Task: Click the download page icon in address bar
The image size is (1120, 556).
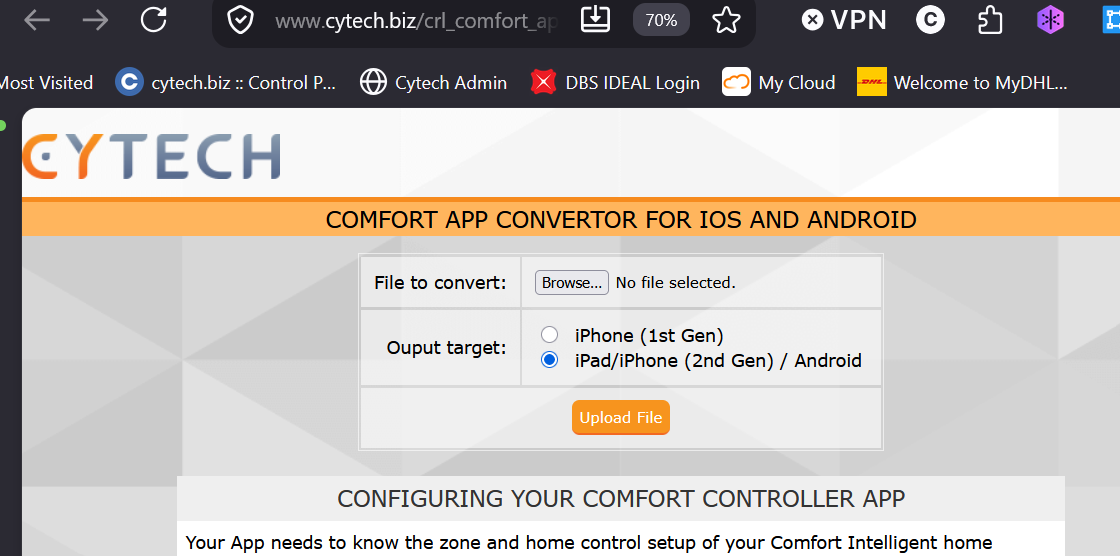Action: pyautogui.click(x=595, y=19)
